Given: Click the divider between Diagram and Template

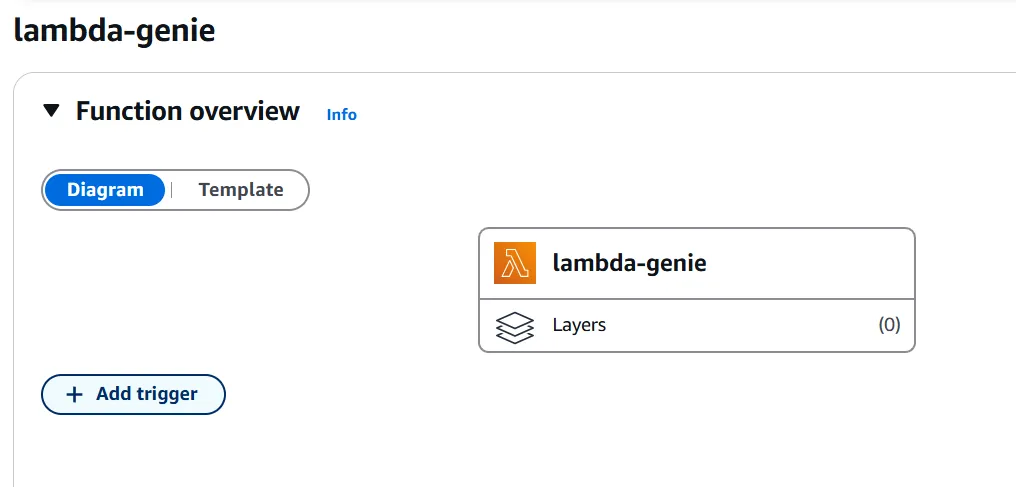Looking at the screenshot, I should 171,190.
